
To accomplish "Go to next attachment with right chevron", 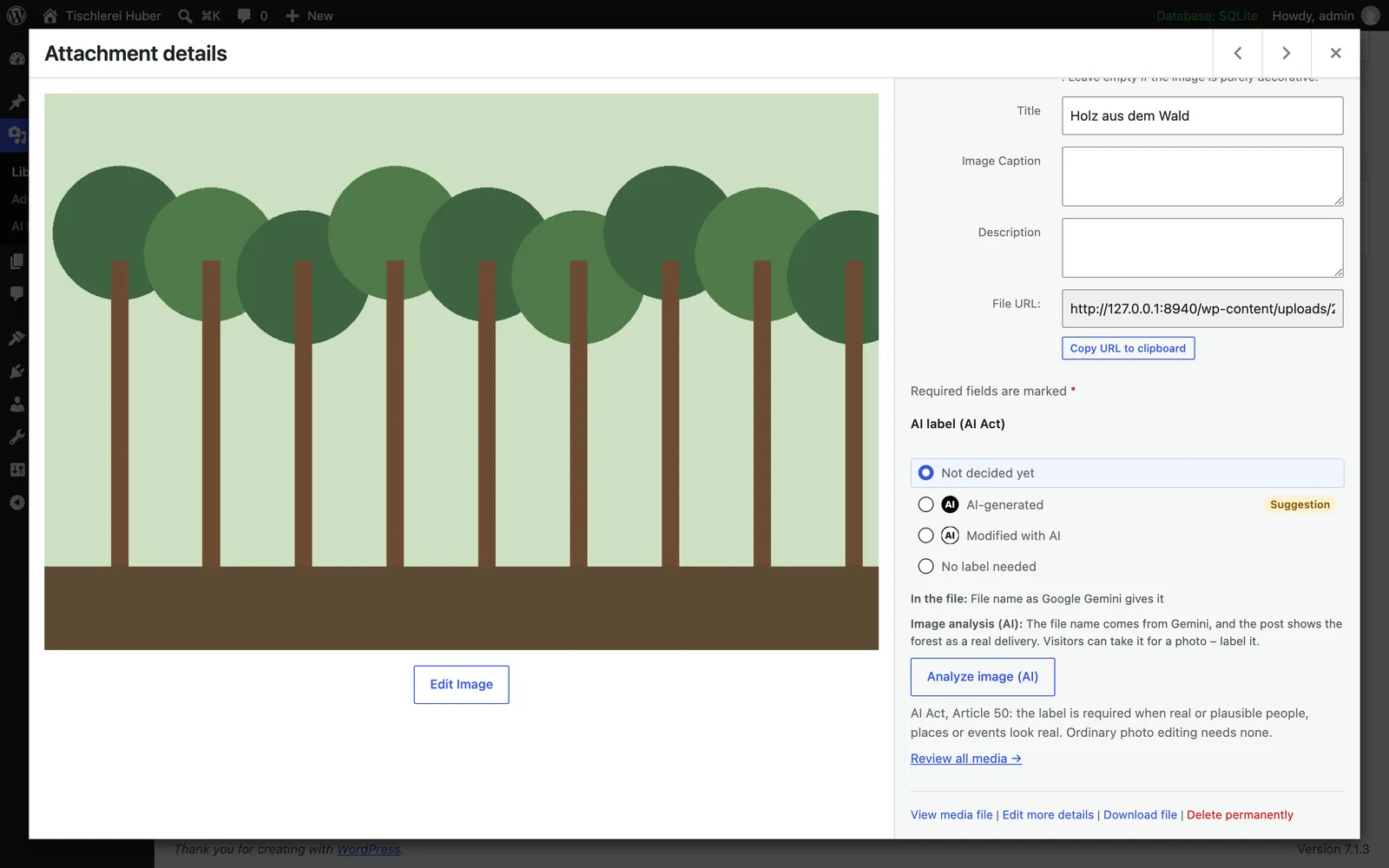I will coord(1286,53).
